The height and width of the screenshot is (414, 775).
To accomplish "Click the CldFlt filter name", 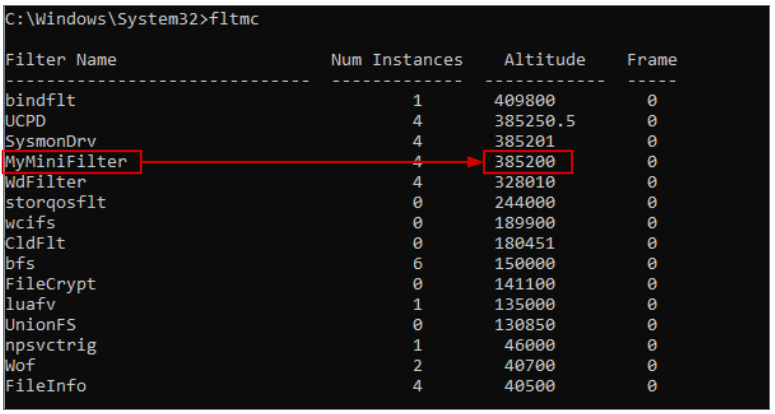I will [36, 243].
